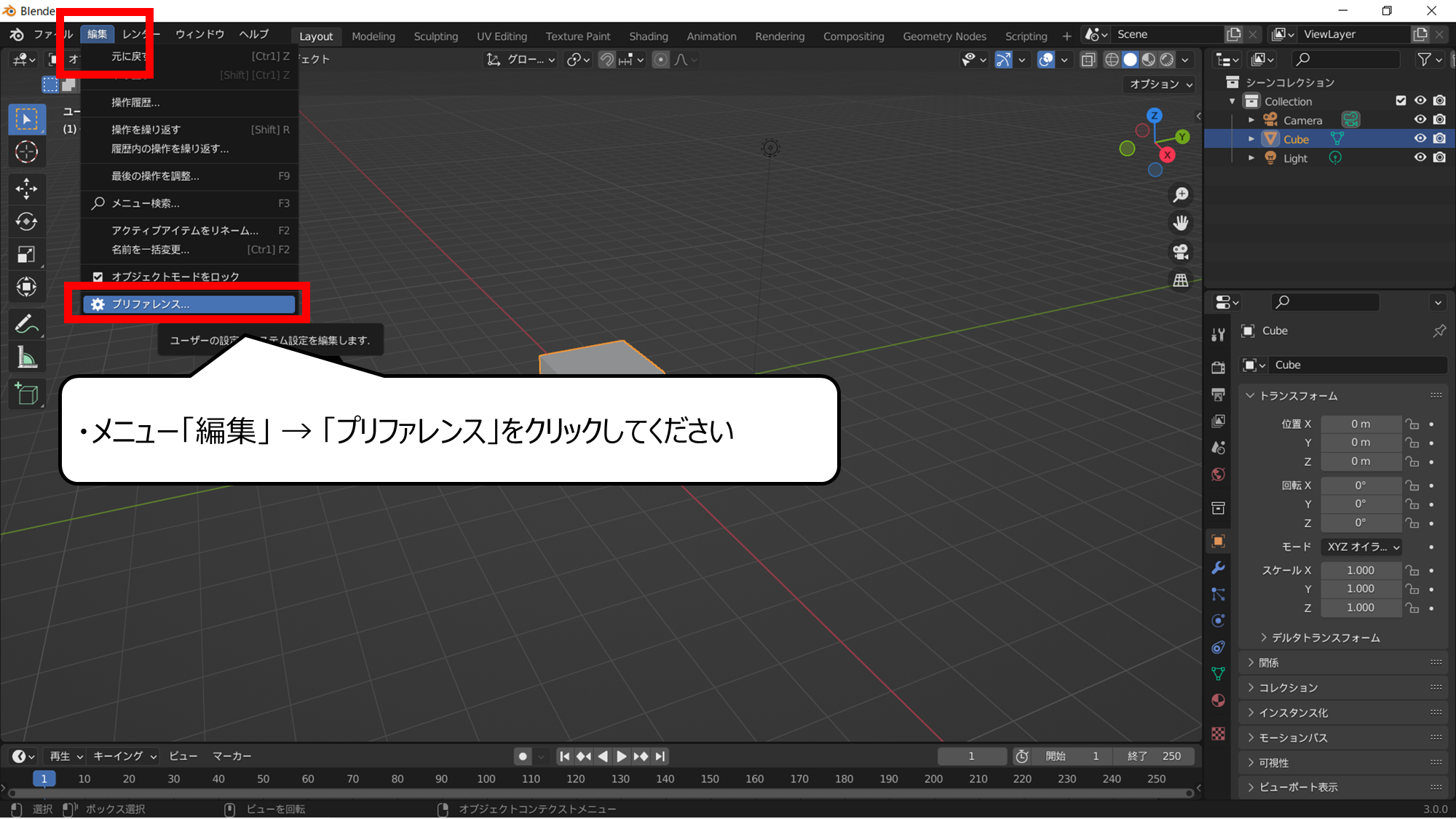Screen dimensions: 1456x819
Task: Toggle X-ray mode in viewport header
Action: pos(1088,60)
